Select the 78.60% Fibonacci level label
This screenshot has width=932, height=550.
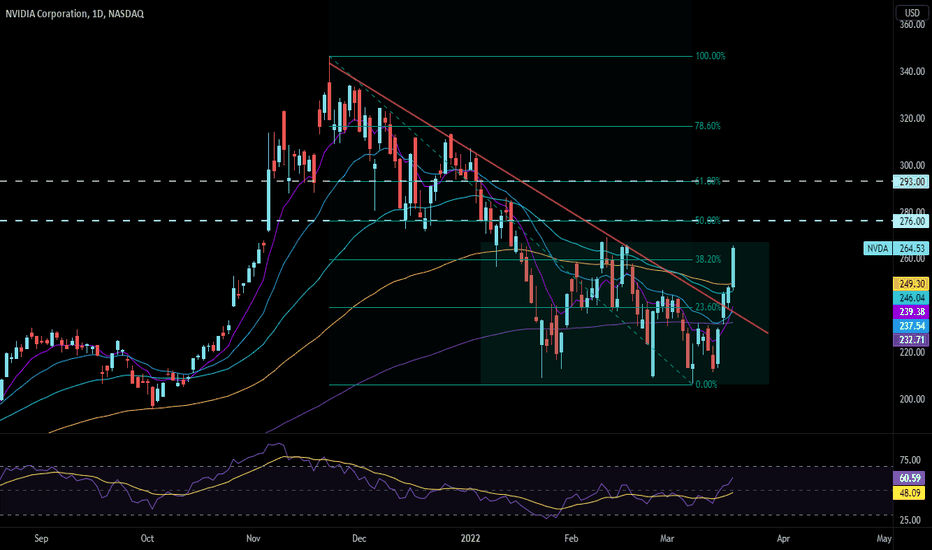(x=707, y=125)
